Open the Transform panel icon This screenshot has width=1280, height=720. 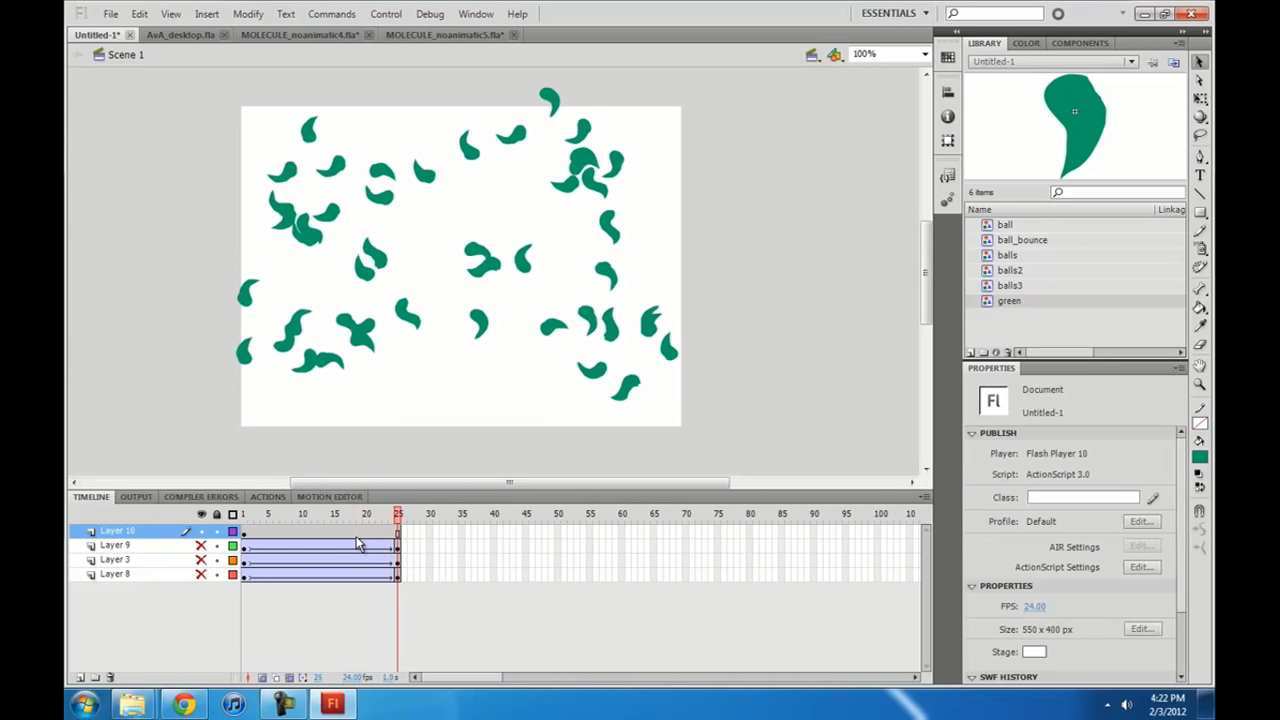click(x=948, y=141)
